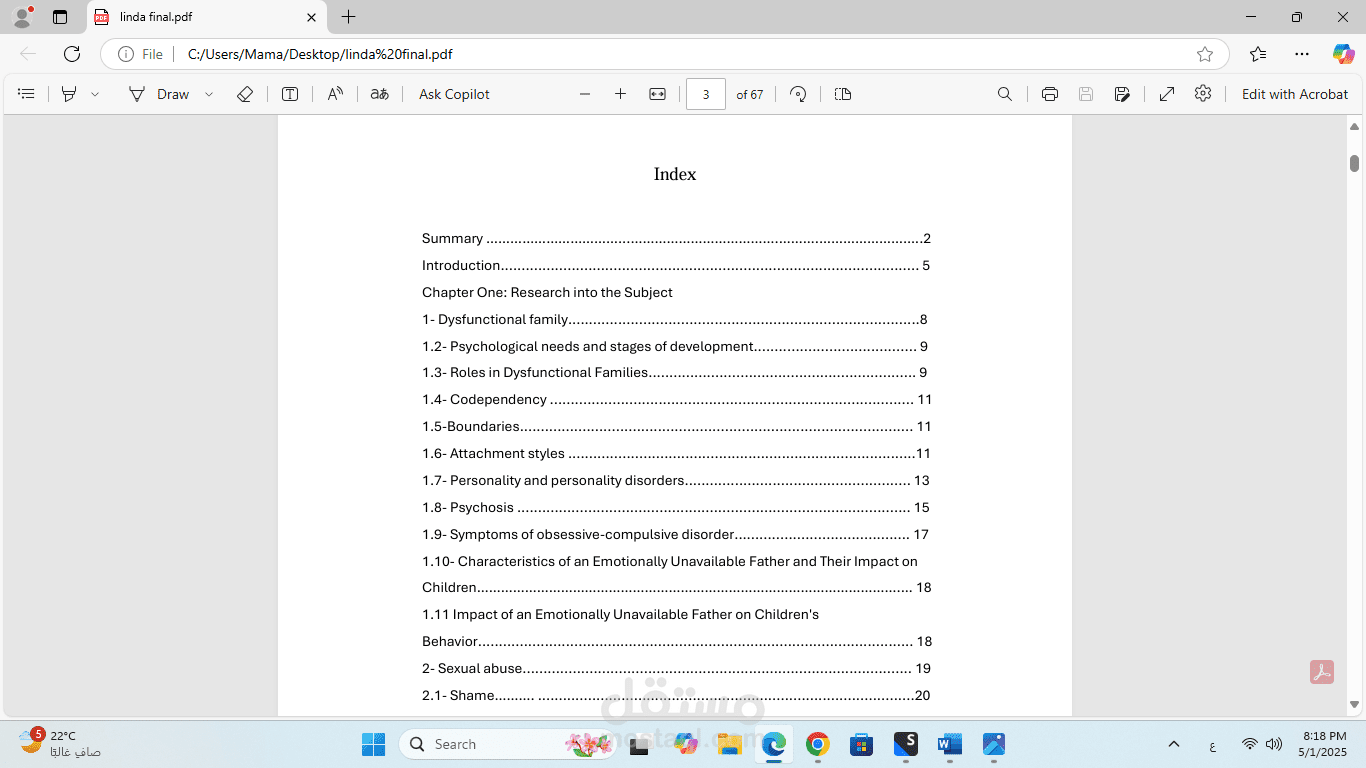1366x768 pixels.
Task: Click the page number field showing 3
Action: (x=706, y=94)
